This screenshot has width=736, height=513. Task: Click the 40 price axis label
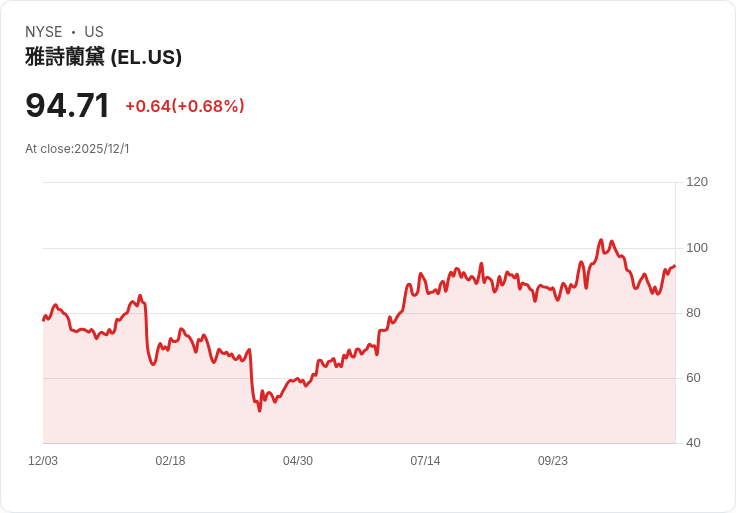pos(693,443)
